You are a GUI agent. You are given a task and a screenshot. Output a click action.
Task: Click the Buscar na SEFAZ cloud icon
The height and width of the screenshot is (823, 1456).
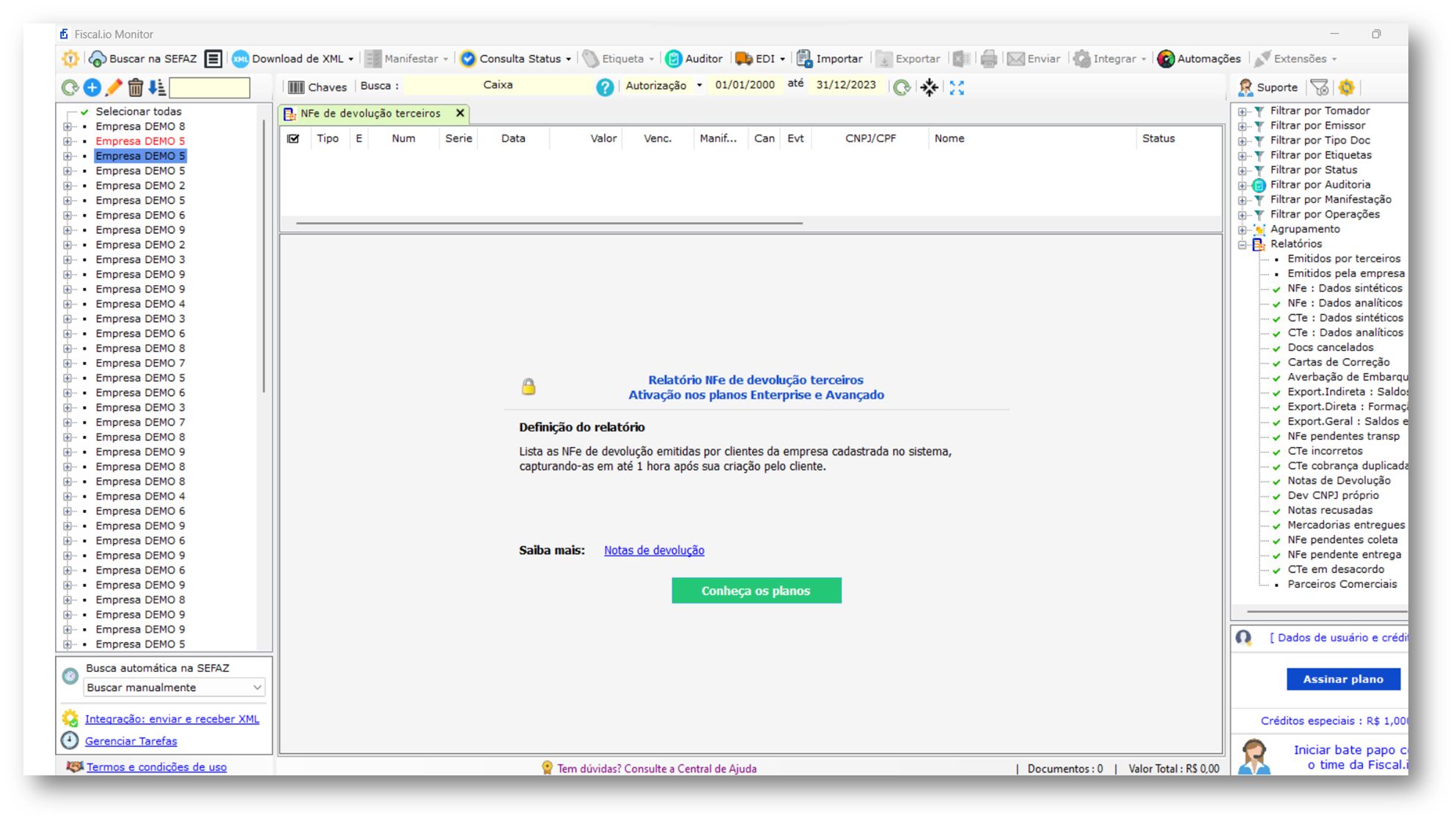[97, 59]
